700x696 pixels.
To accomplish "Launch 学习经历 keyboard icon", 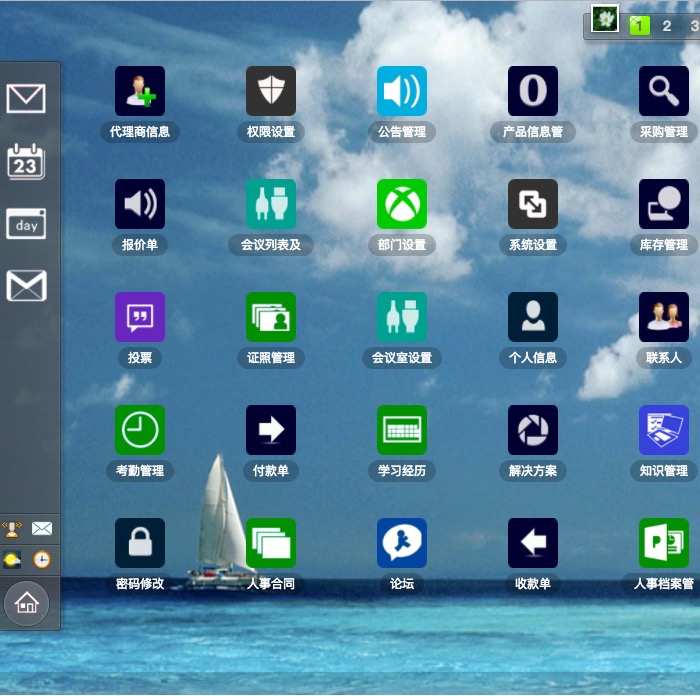I will click(402, 430).
